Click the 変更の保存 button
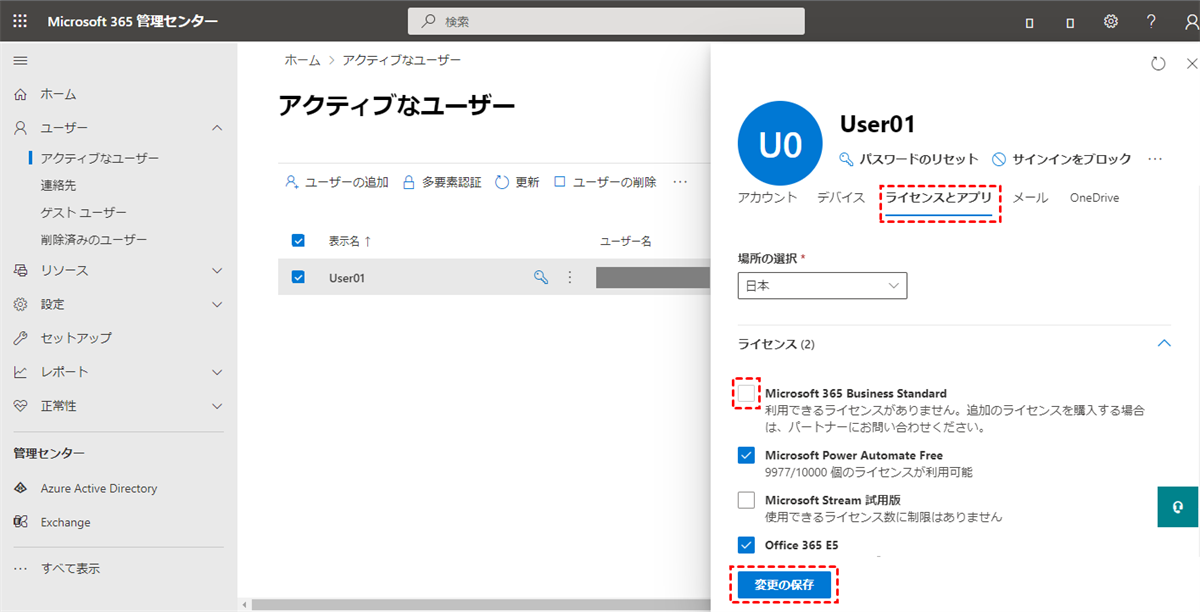 tap(784, 585)
